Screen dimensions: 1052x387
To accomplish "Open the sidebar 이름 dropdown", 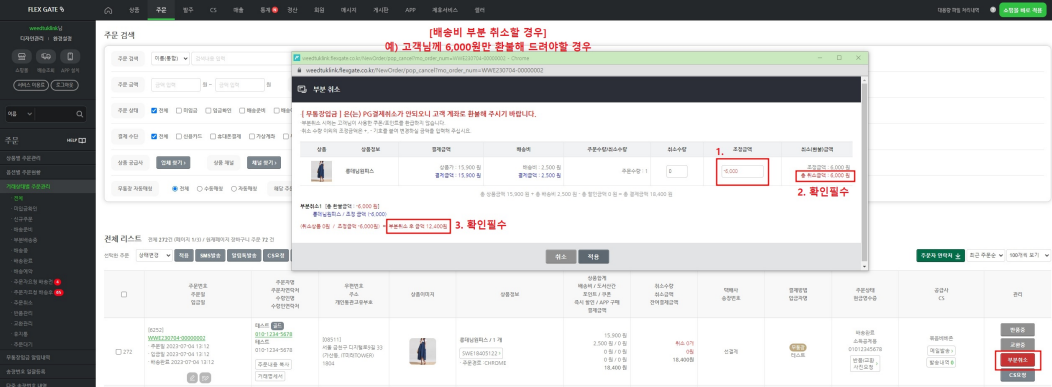I will pyautogui.click(x=19, y=114).
